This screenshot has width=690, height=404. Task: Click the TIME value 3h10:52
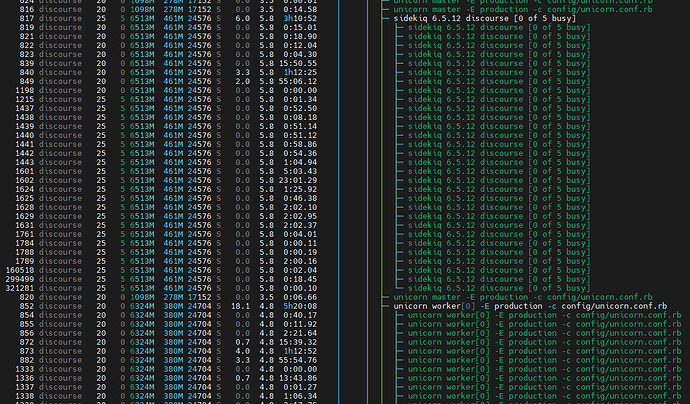pos(300,18)
